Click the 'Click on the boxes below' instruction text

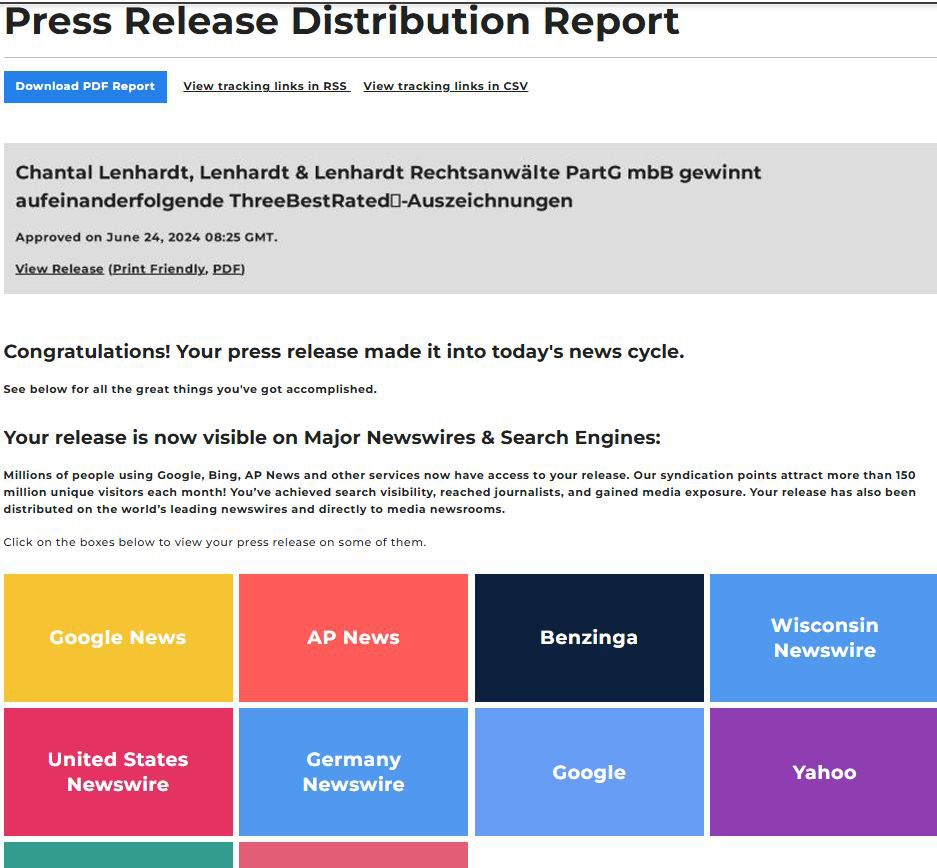[x=215, y=542]
